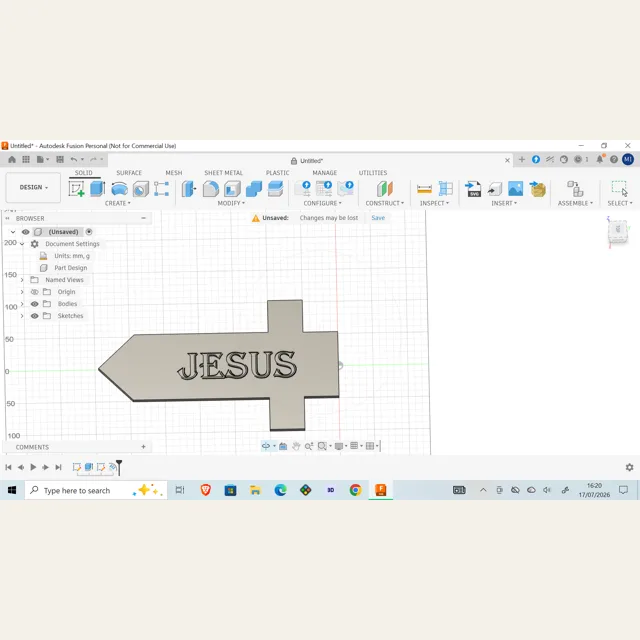Open the Help question mark icon
Screen dimensions: 640x640
click(614, 159)
